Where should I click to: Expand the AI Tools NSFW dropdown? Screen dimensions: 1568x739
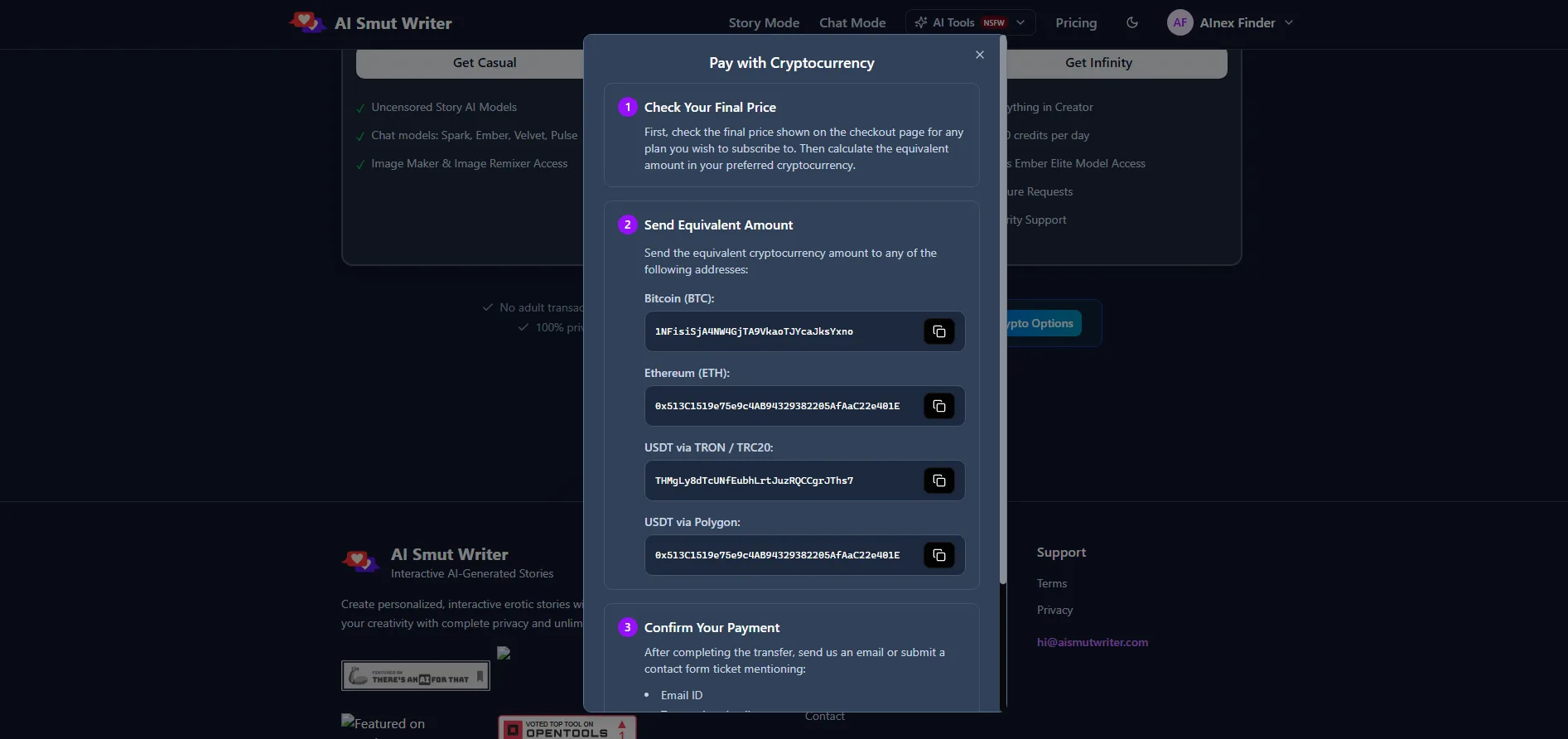970,23
